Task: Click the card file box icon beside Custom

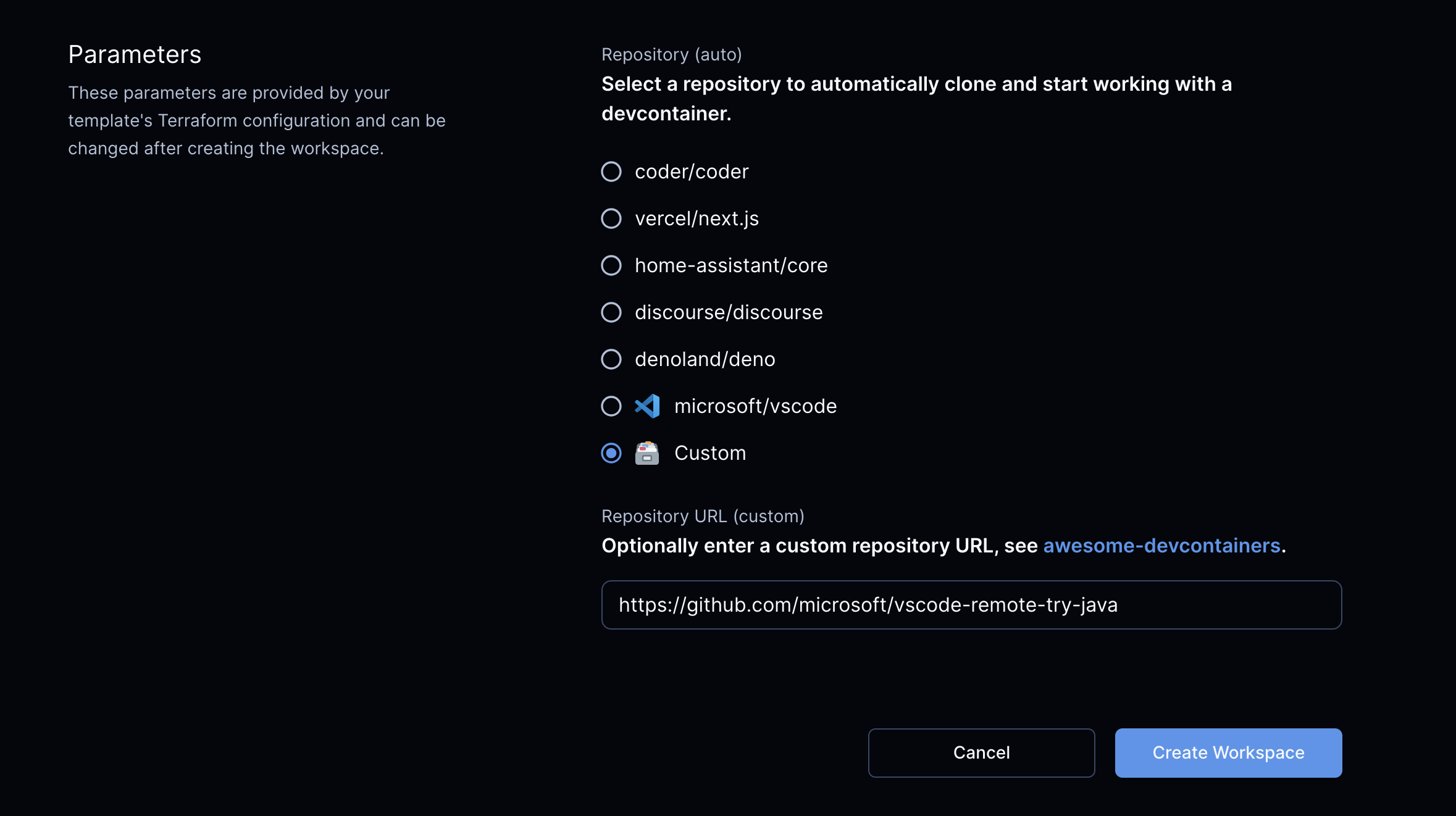Action: (x=648, y=454)
